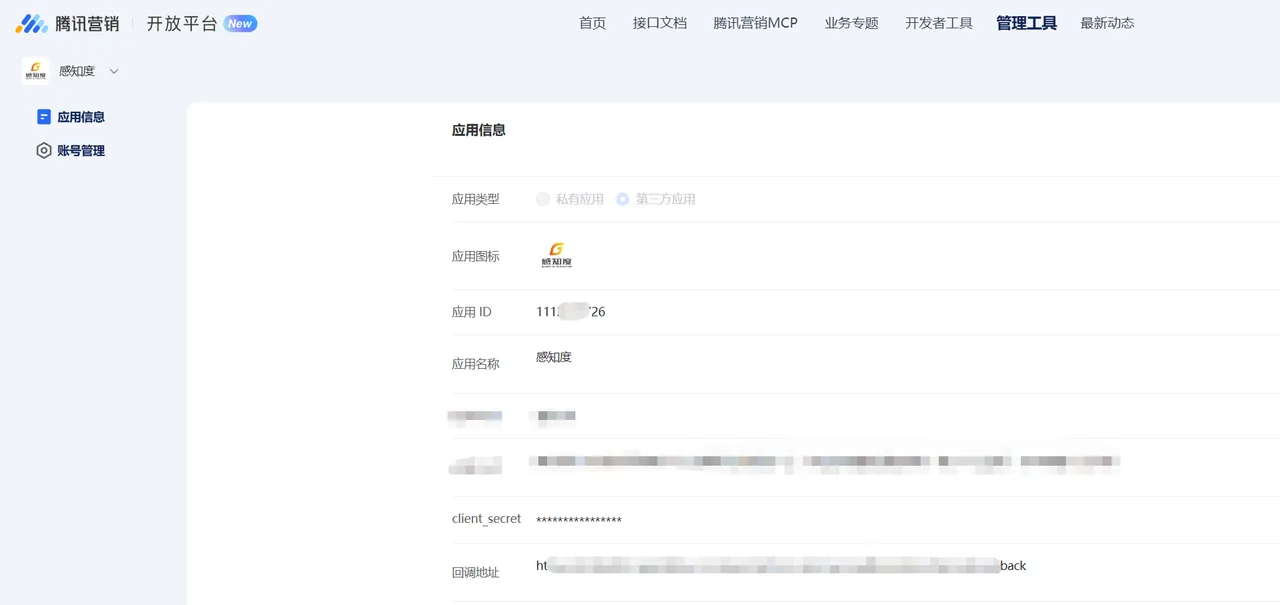Image resolution: width=1280 pixels, height=605 pixels.
Task: Go to 应用信息 in the sidebar
Action: 81,117
